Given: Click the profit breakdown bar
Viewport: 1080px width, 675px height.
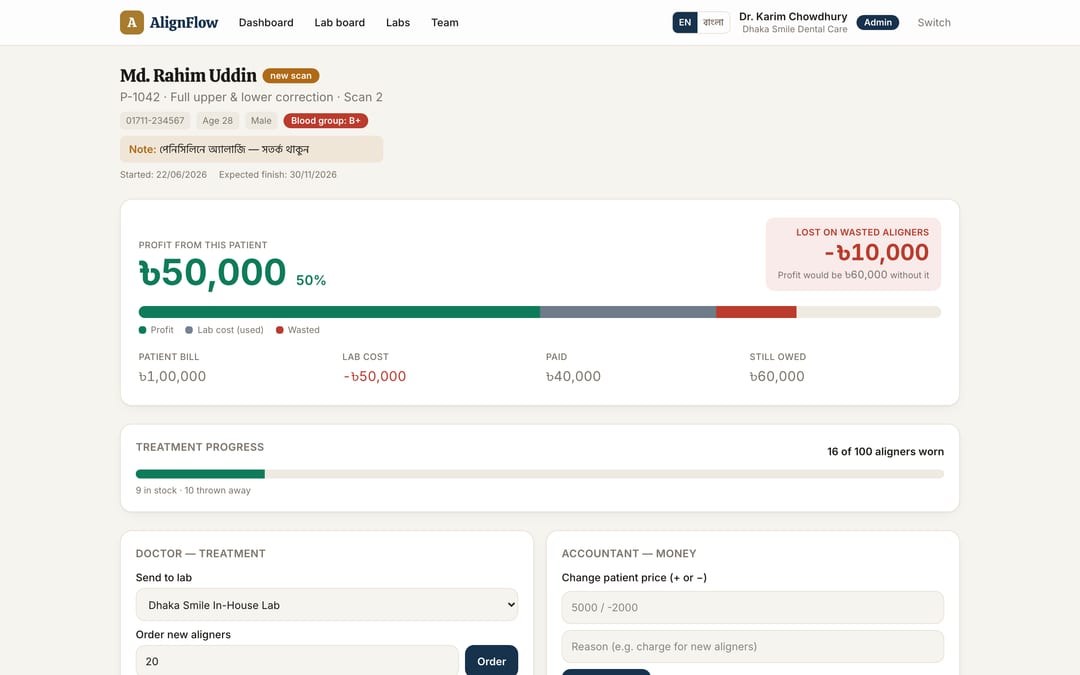Looking at the screenshot, I should point(539,312).
